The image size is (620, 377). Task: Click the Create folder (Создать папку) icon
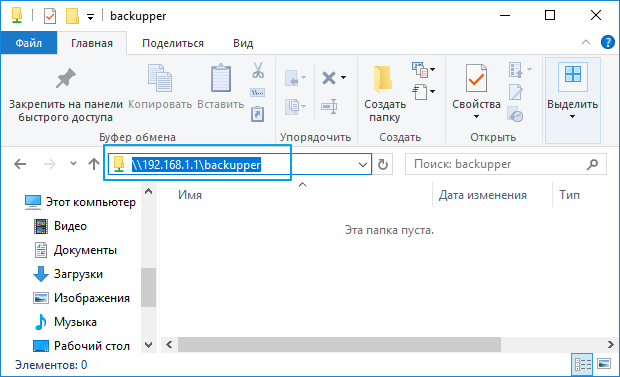click(383, 79)
